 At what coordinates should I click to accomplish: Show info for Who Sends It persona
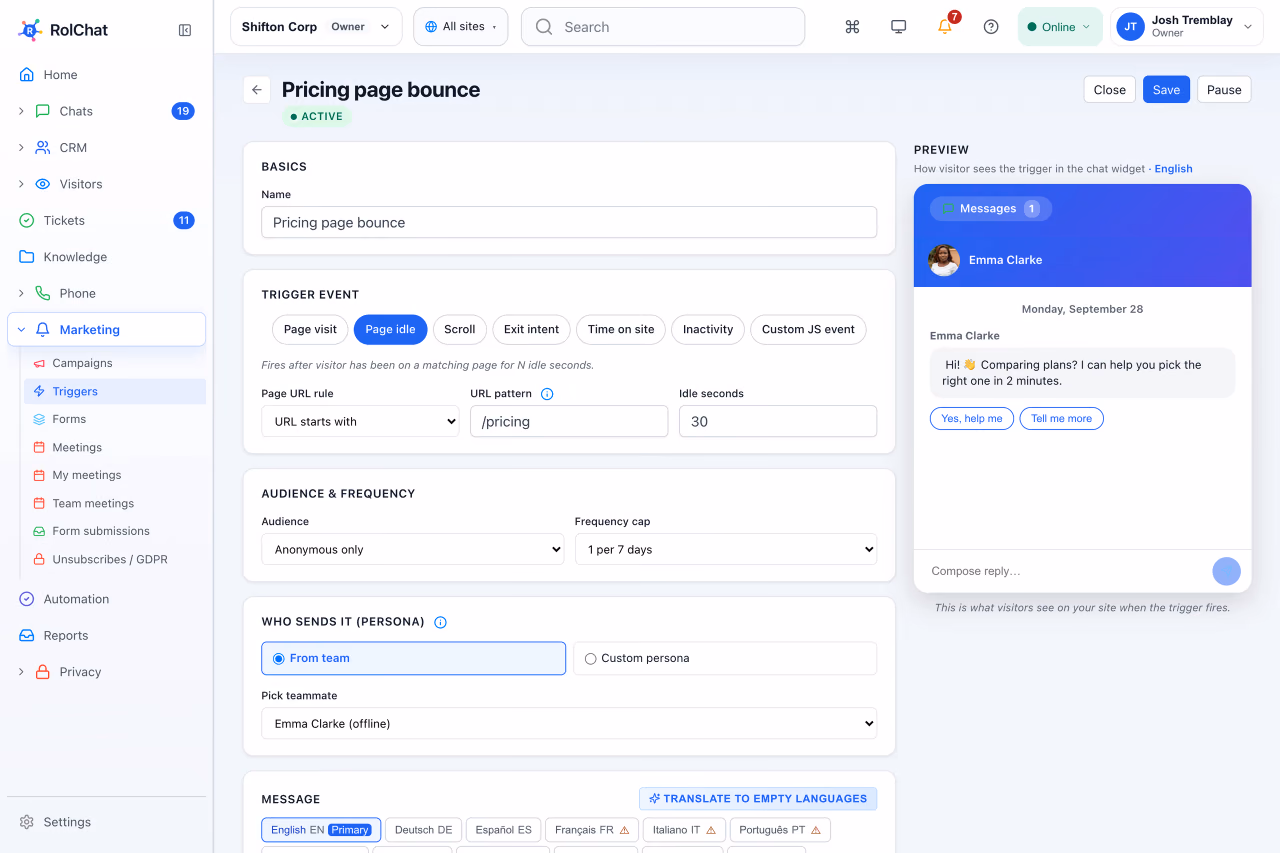pyautogui.click(x=440, y=622)
